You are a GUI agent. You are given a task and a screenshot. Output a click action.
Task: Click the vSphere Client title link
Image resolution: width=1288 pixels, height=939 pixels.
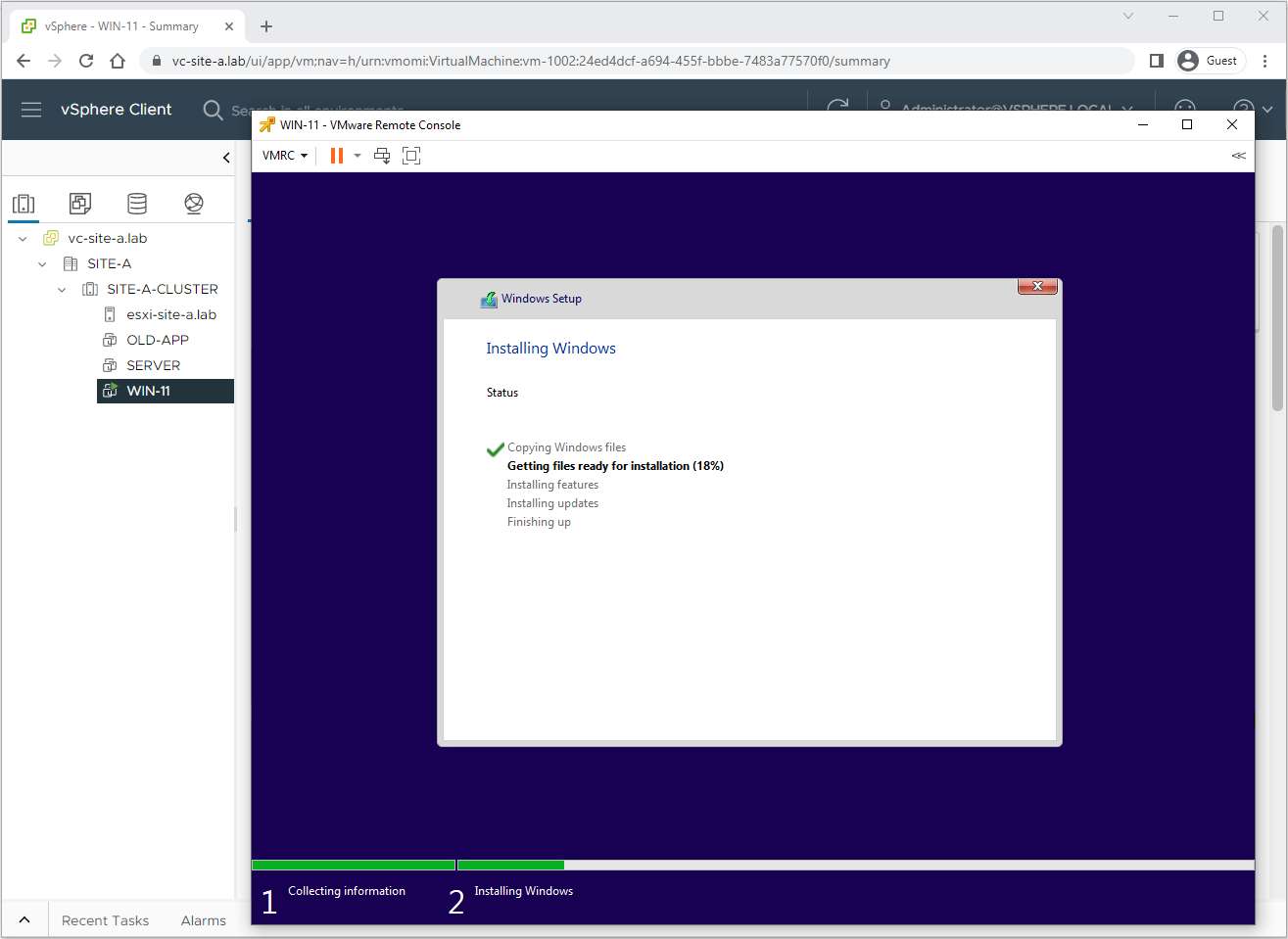tap(116, 110)
